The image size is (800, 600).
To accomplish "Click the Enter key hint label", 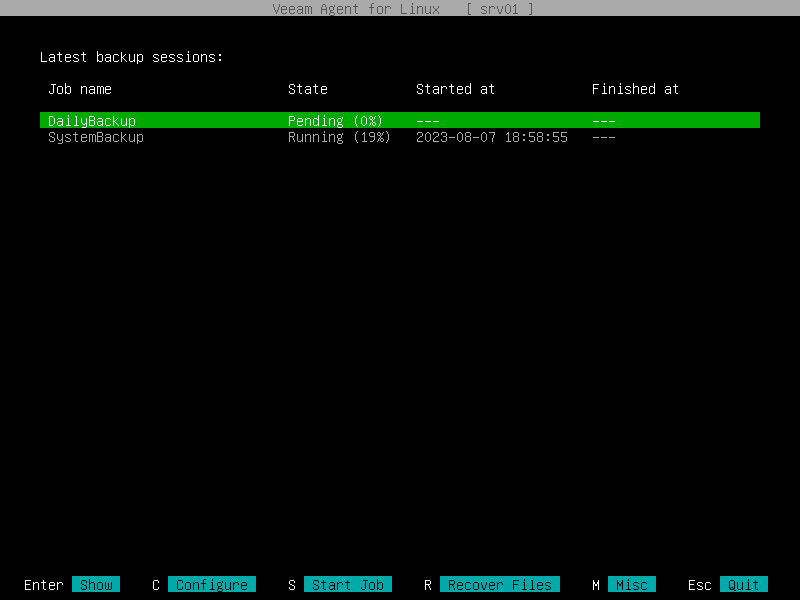I will (x=43, y=584).
